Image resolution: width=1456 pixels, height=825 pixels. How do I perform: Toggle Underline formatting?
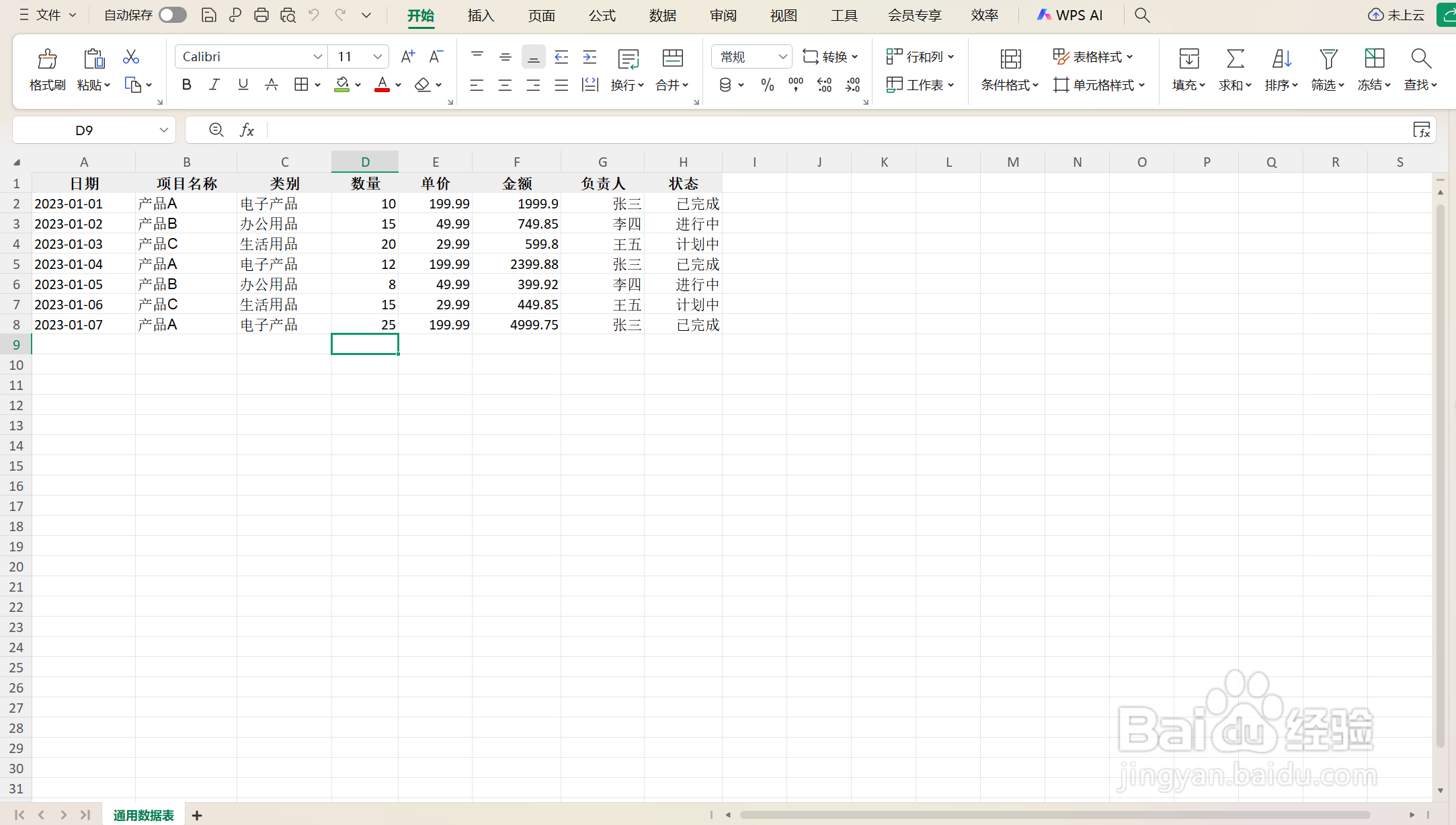click(243, 85)
